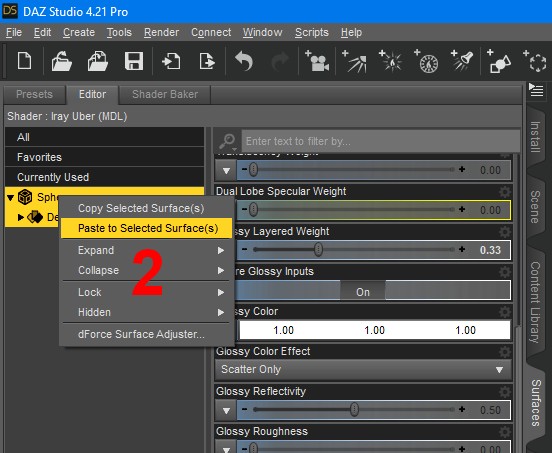552x453 pixels.
Task: Open the File menu
Action: click(14, 32)
